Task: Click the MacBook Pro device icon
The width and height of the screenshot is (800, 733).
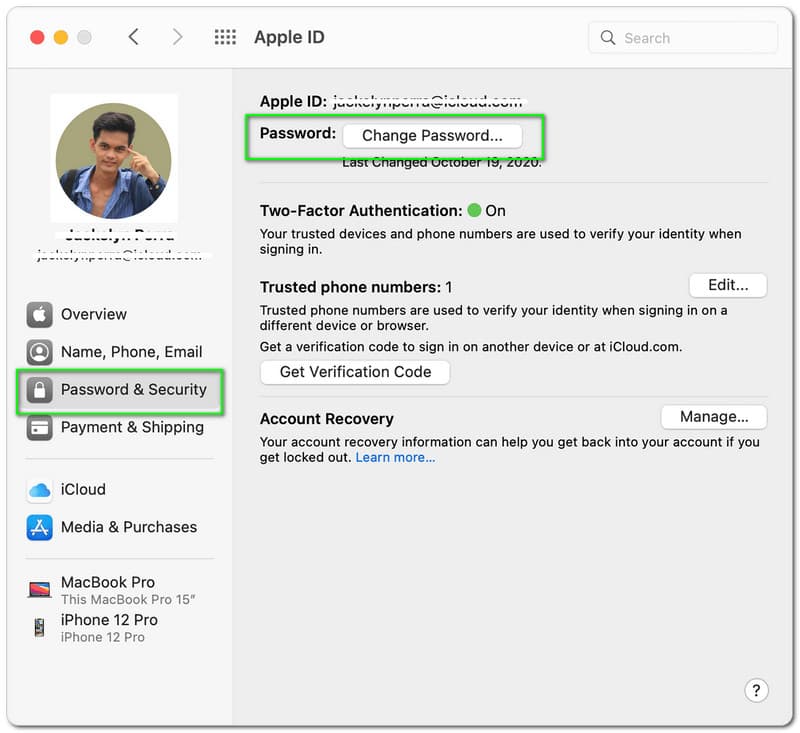Action: pyautogui.click(x=39, y=589)
